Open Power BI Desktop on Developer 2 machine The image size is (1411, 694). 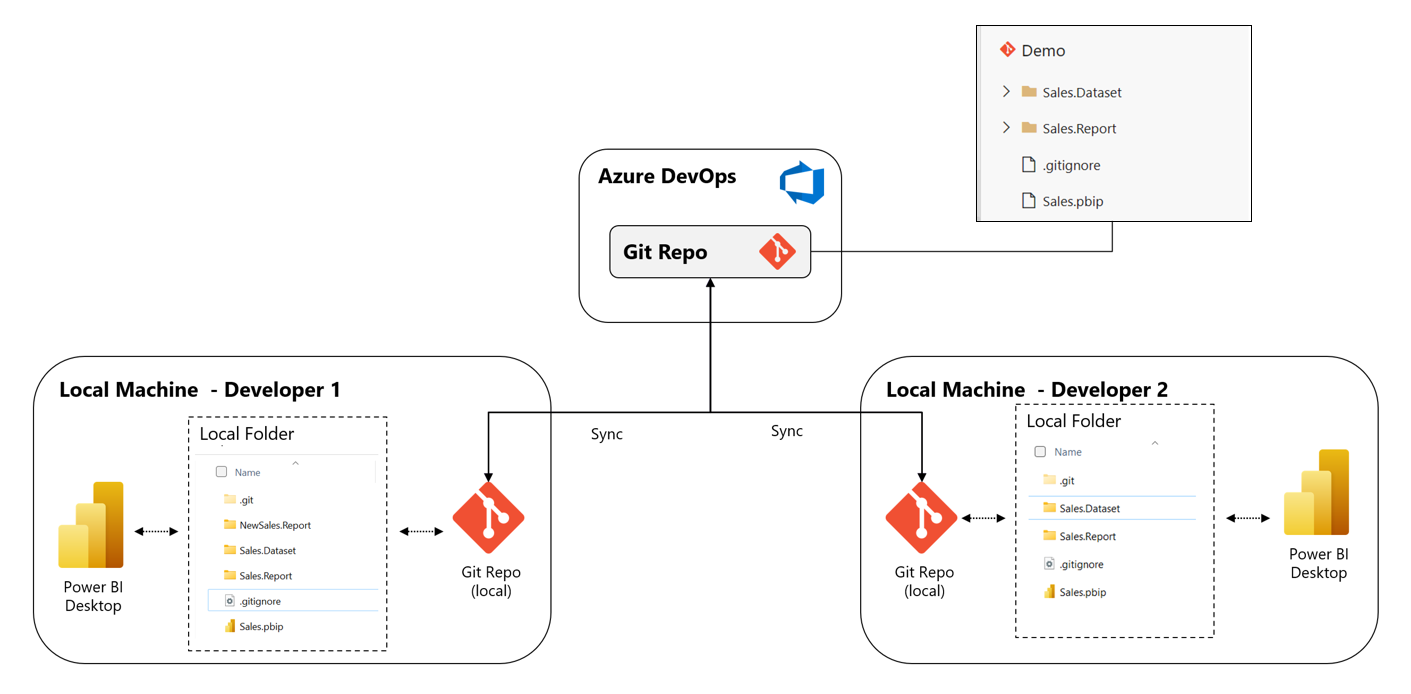coord(1317,493)
